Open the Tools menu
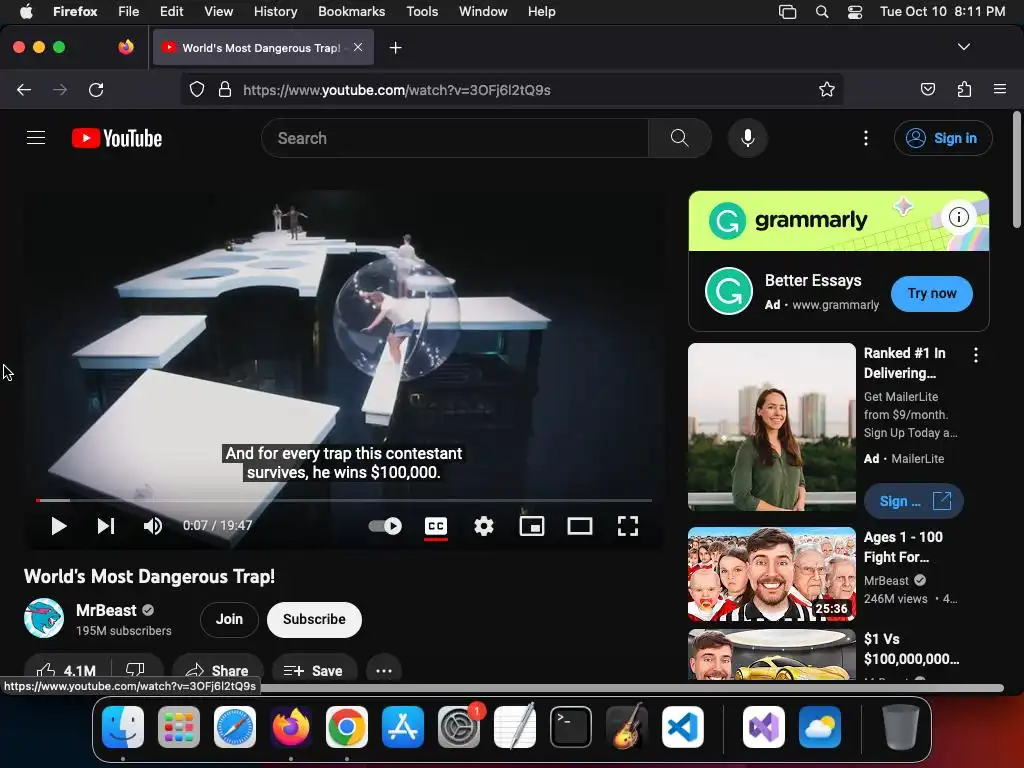The width and height of the screenshot is (1024, 768). (422, 11)
